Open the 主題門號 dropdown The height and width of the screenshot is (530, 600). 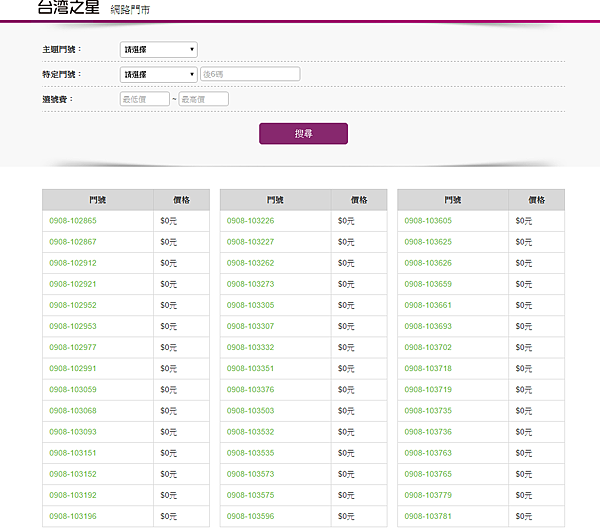pos(158,49)
